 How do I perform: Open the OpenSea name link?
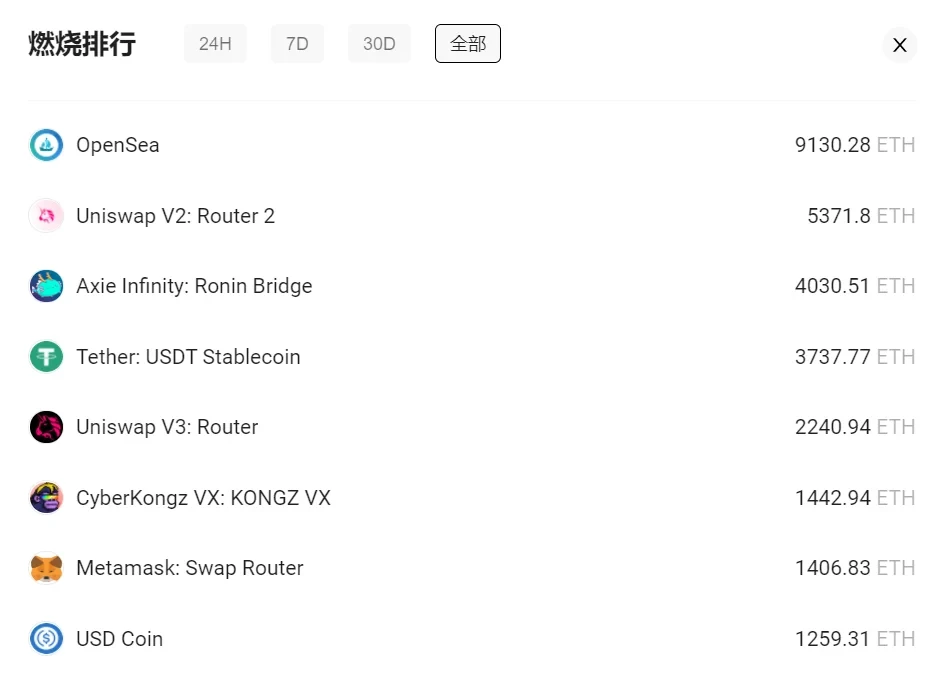[118, 145]
